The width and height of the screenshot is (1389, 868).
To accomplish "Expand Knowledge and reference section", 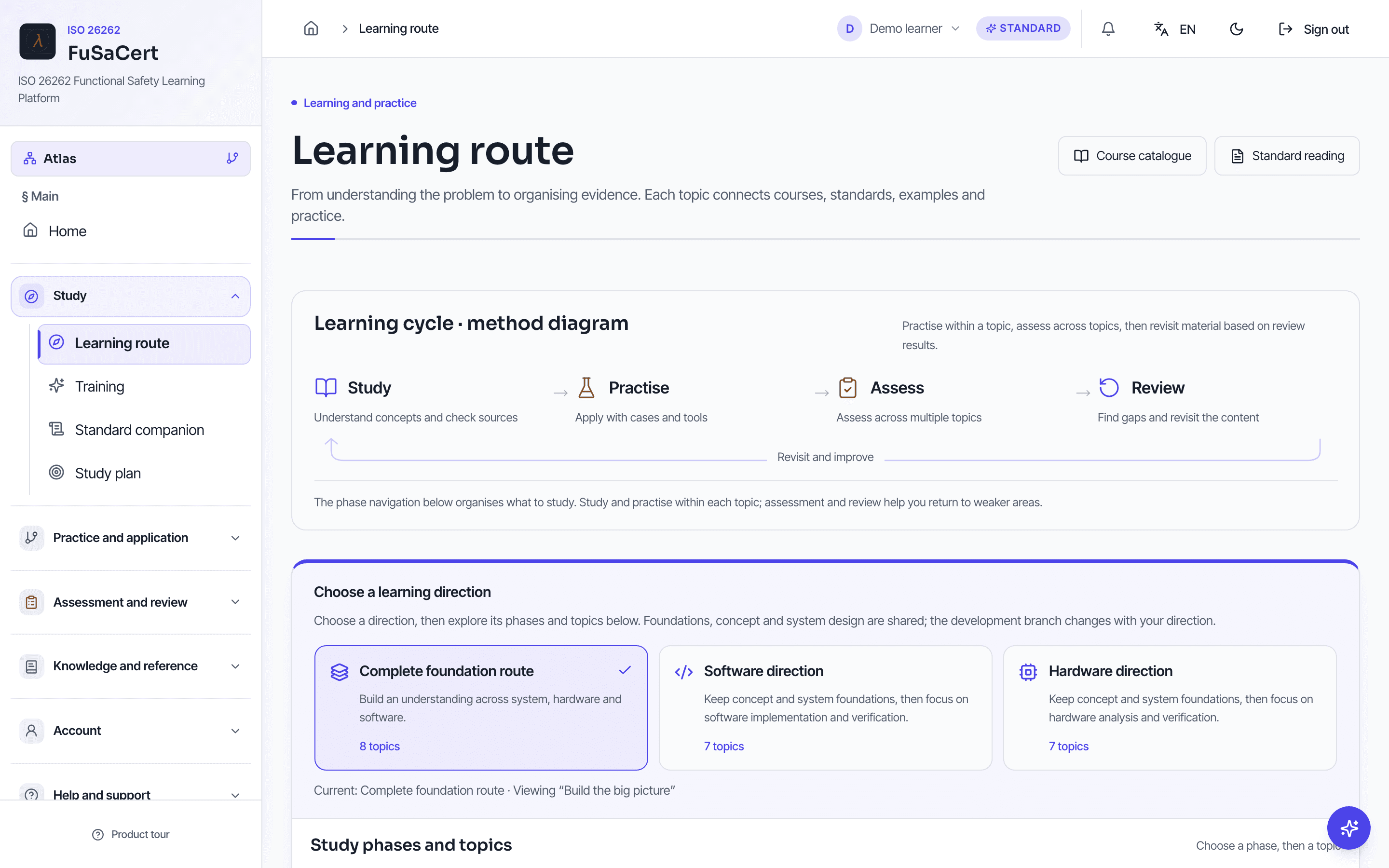I will 131,666.
